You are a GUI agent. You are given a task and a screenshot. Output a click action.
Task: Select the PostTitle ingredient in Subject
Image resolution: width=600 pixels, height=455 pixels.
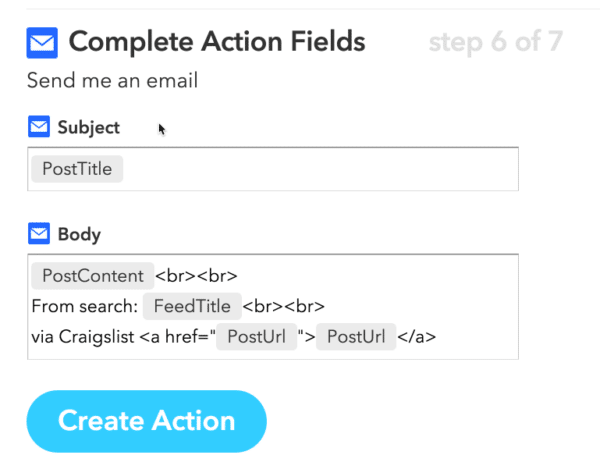point(77,169)
